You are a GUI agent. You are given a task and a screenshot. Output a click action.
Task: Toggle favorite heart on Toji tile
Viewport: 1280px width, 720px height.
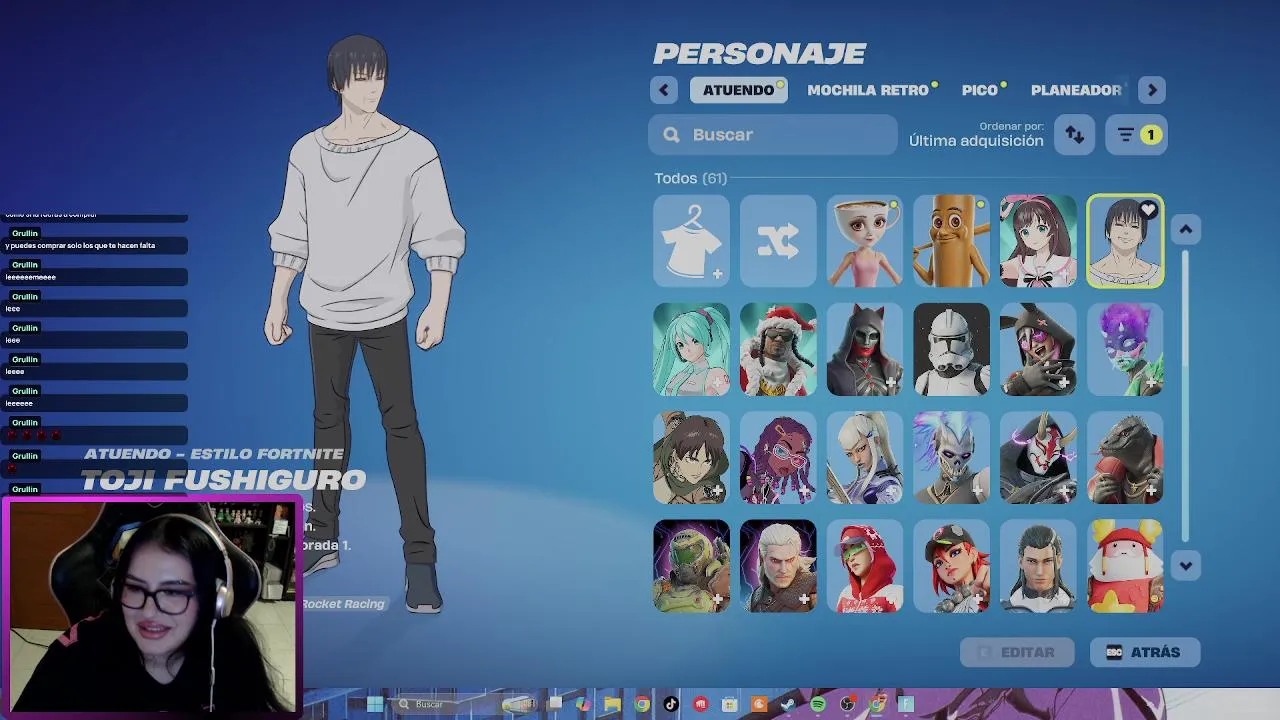(x=1148, y=210)
